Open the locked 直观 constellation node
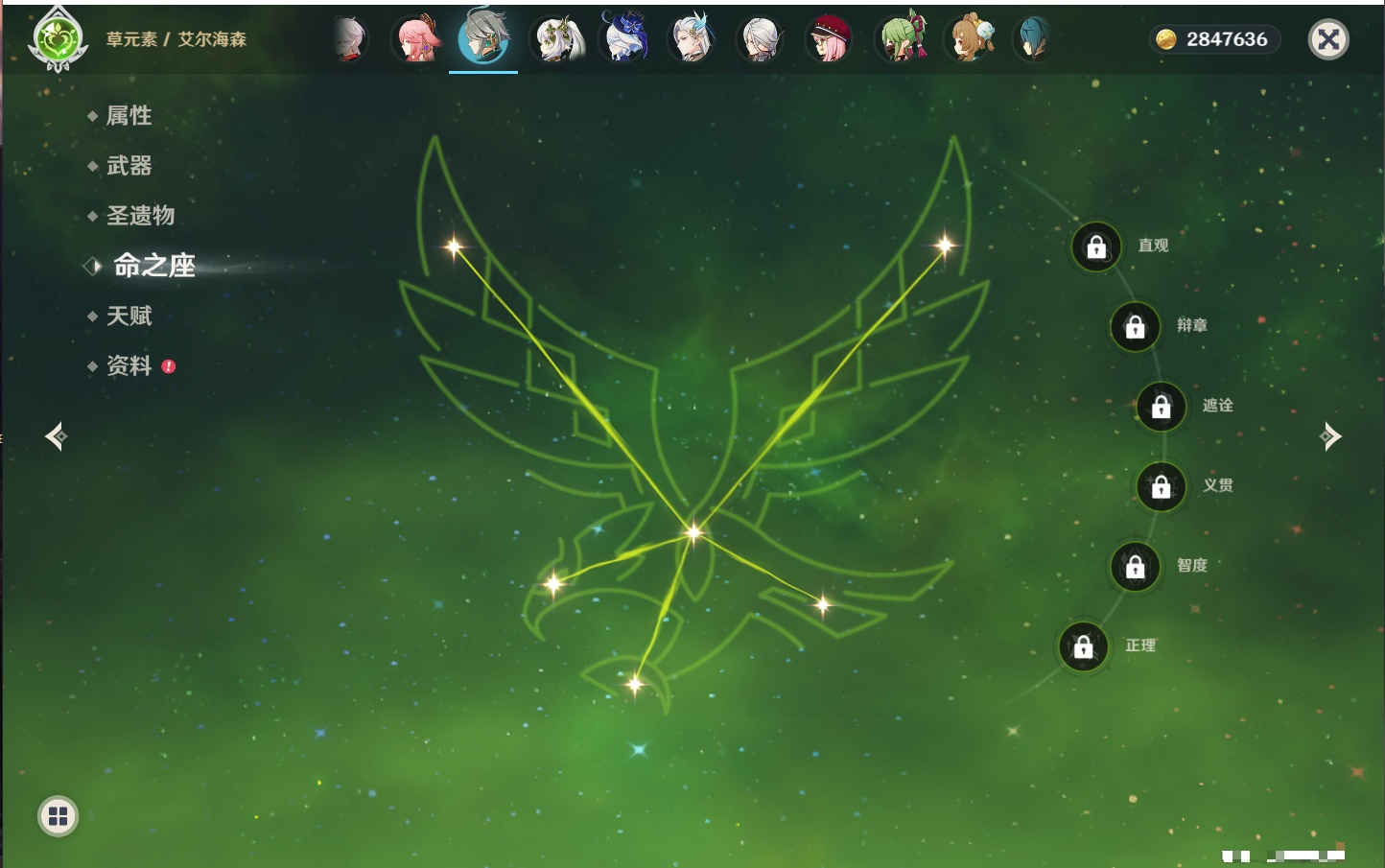 (x=1096, y=246)
